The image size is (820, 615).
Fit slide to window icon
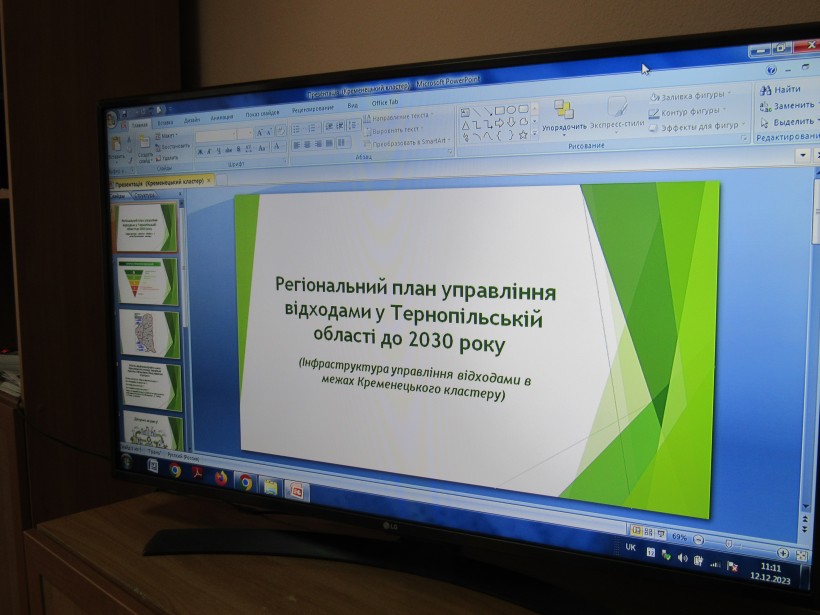[801, 555]
